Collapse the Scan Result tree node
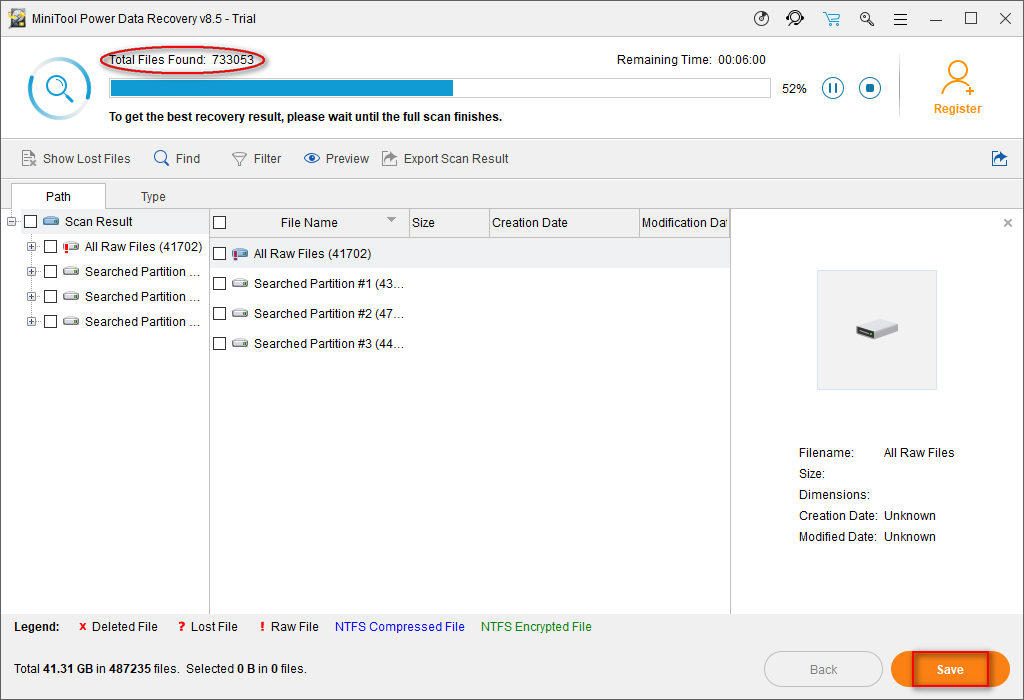 point(11,222)
